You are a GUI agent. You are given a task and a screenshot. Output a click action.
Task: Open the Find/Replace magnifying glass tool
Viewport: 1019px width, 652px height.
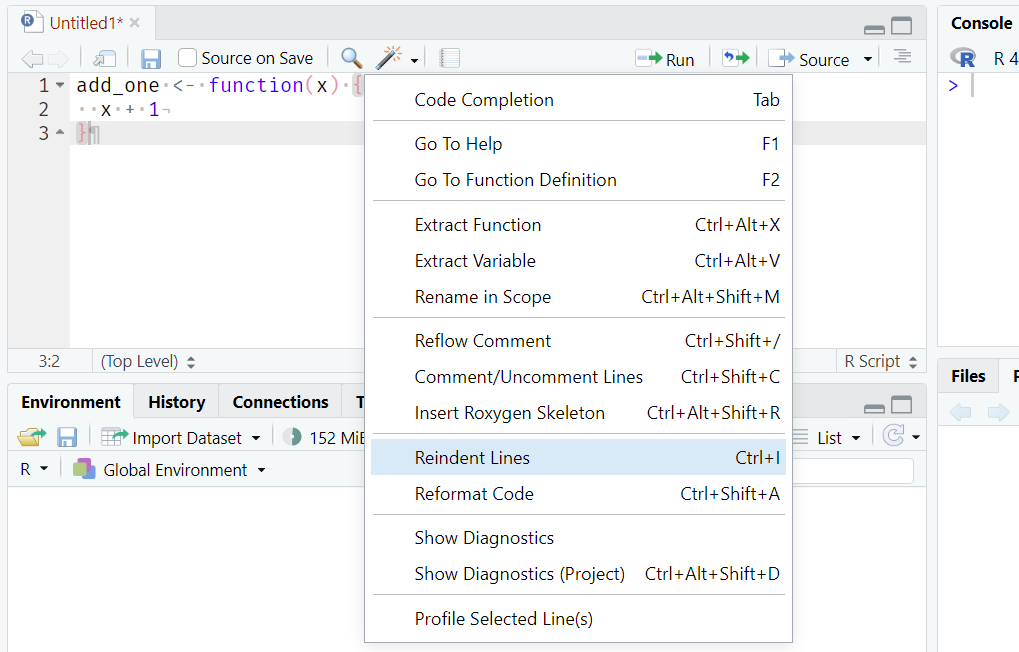point(351,59)
